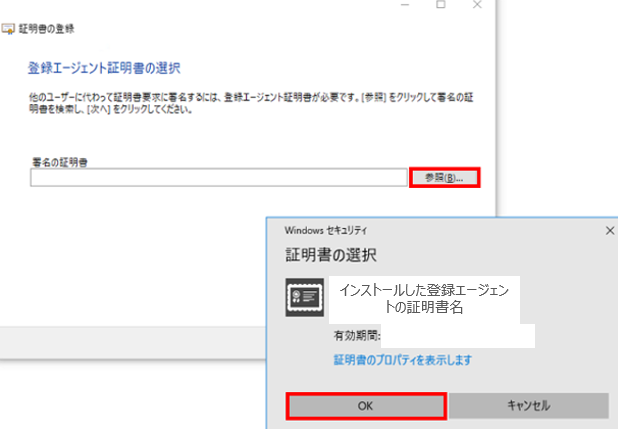Image resolution: width=618 pixels, height=429 pixels.
Task: Click the 証明書の登録 window title icon
Action: (8, 29)
